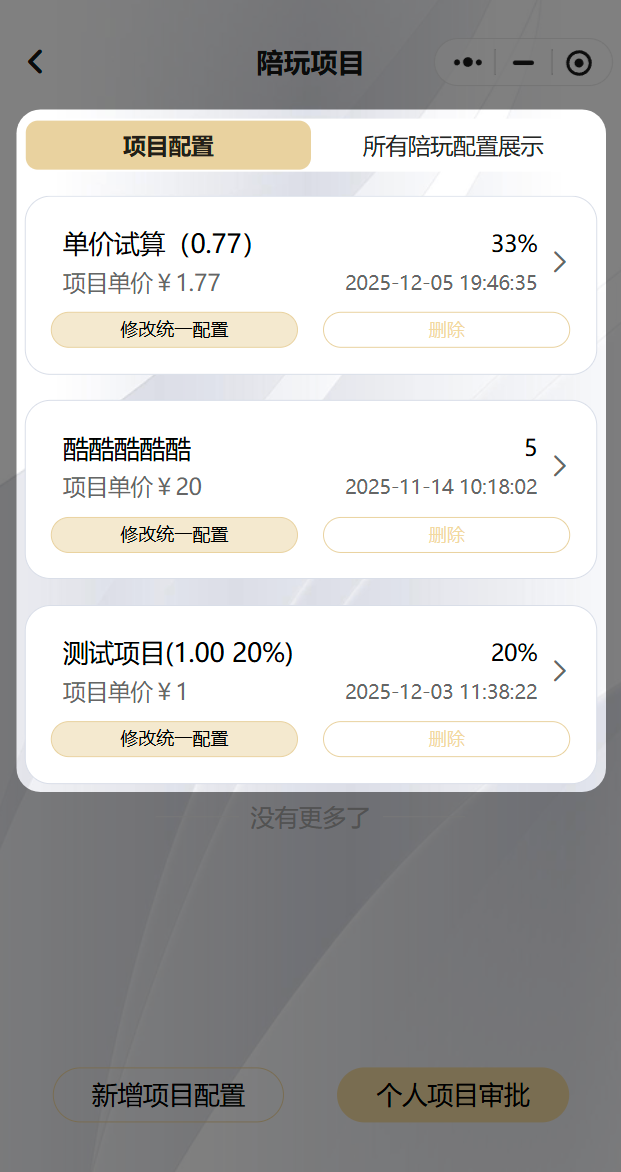The image size is (621, 1172).
Task: Delete the 测试项目 project via 删除
Action: pyautogui.click(x=446, y=739)
